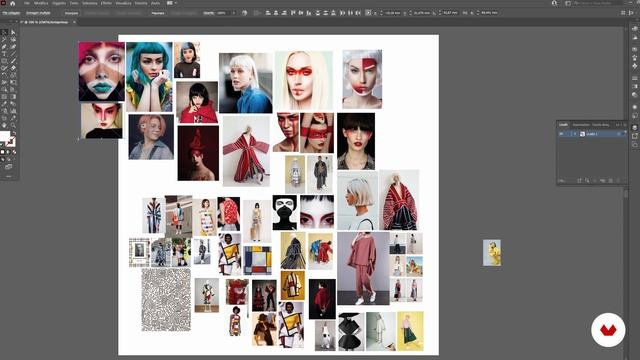Select the Magic Wand tool
640x360 pixels.
[x=4, y=40]
